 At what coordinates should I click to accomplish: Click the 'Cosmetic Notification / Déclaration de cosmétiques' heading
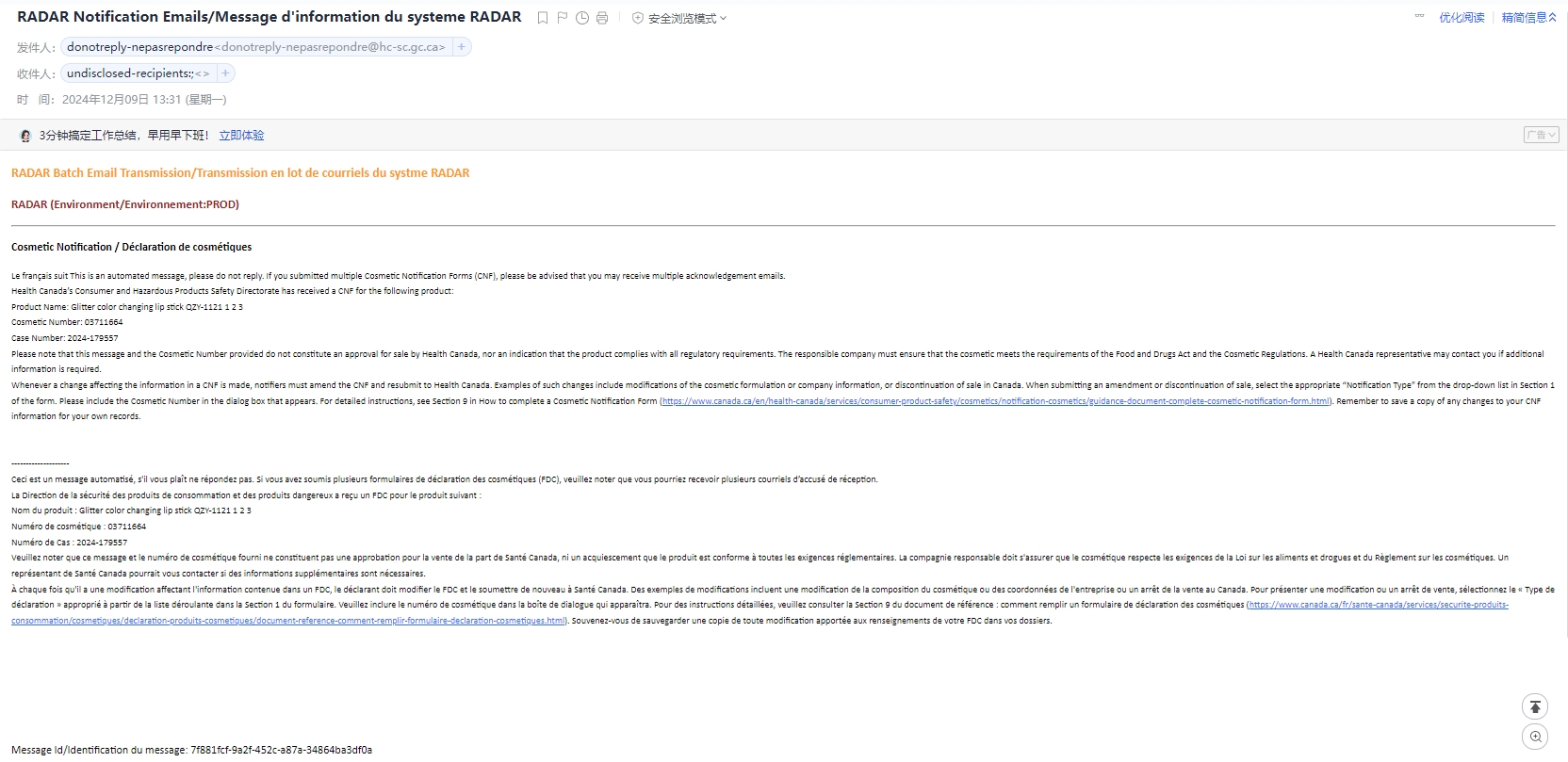coord(132,247)
